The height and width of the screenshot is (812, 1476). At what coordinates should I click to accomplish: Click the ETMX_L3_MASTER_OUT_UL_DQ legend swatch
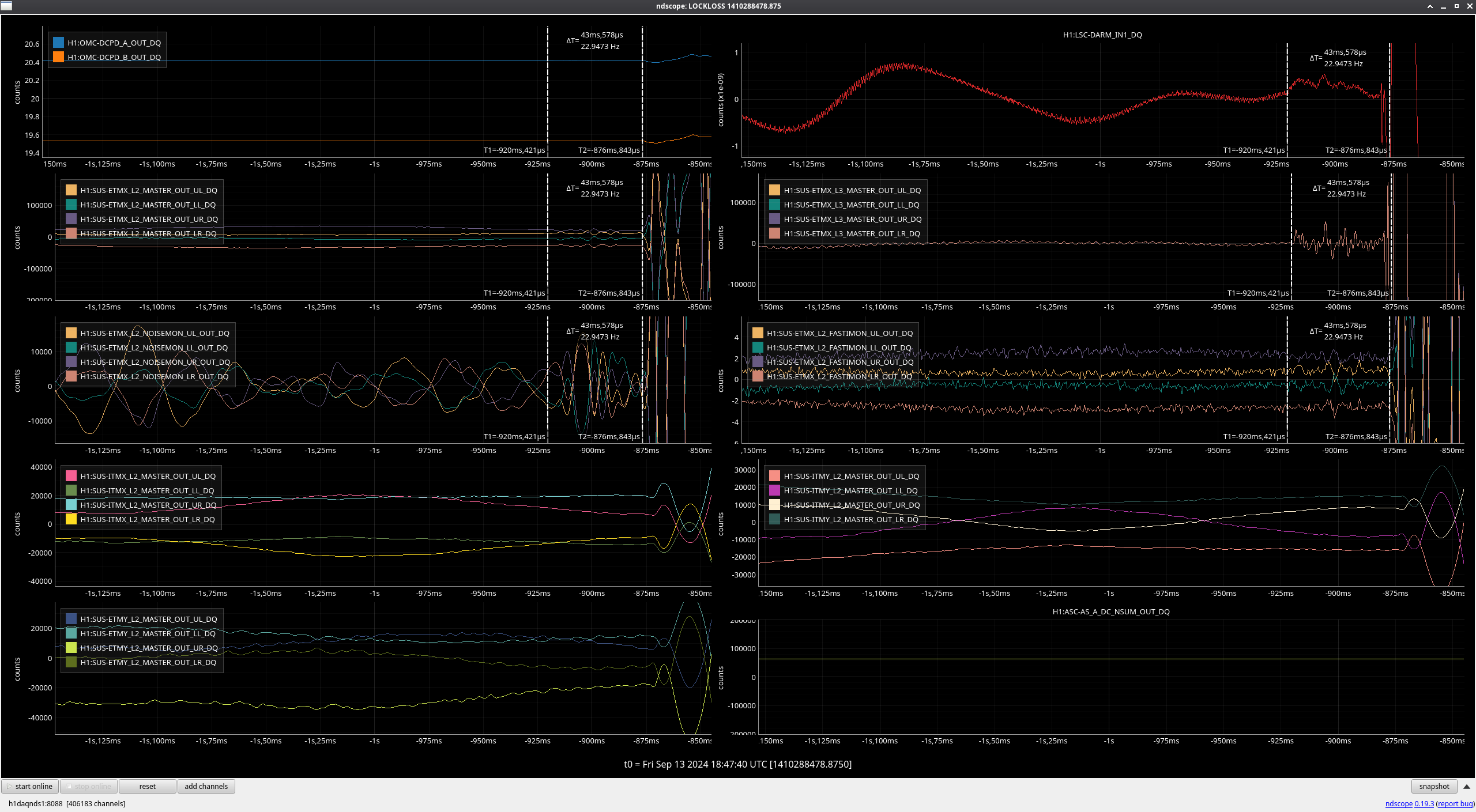(x=774, y=190)
